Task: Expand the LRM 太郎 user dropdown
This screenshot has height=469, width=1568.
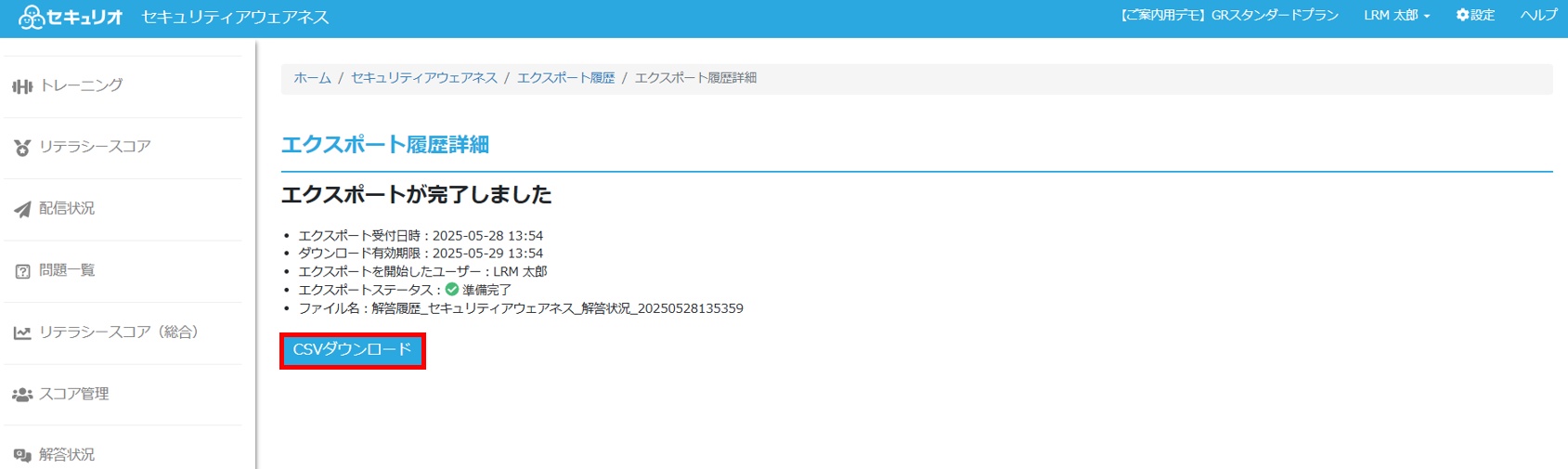Action: [1396, 15]
